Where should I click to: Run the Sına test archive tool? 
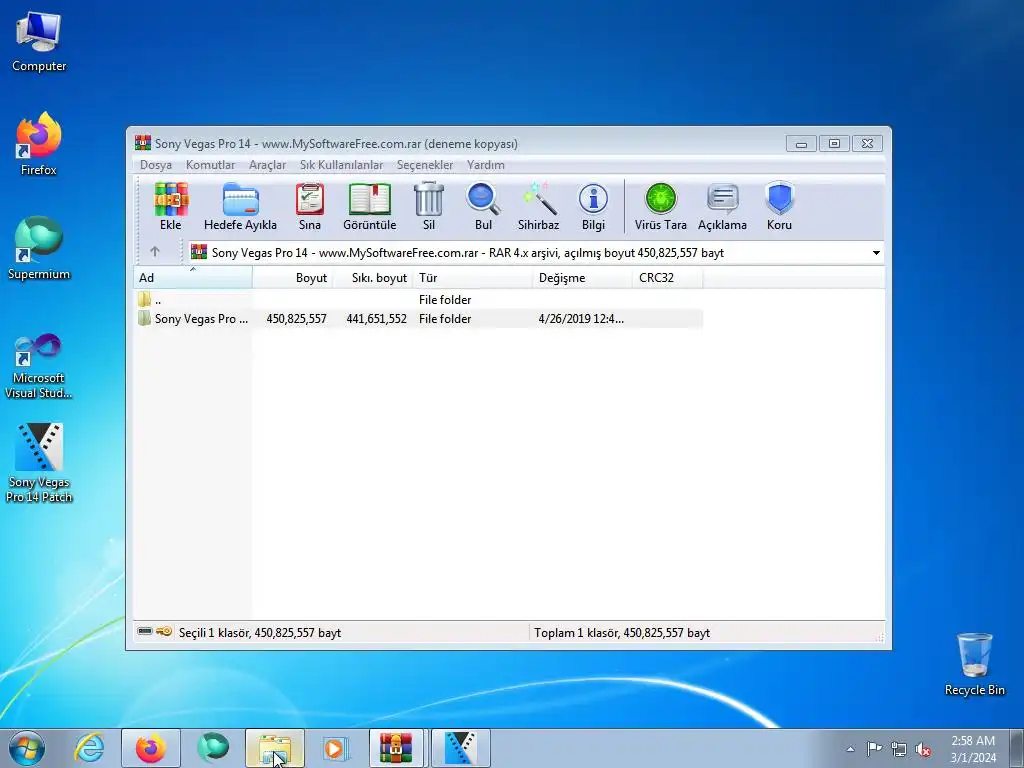pyautogui.click(x=310, y=206)
